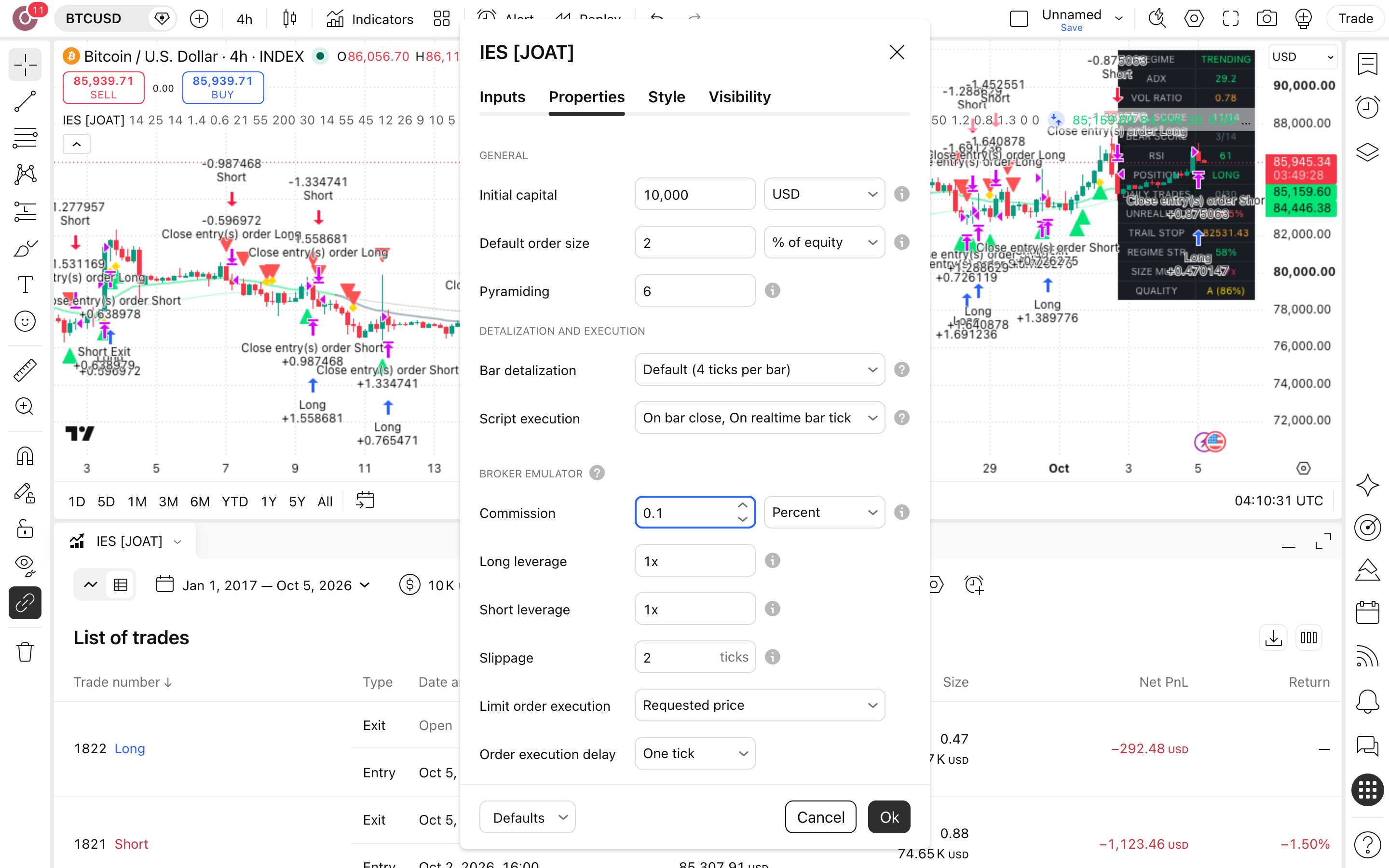Click the zoom in tool
The image size is (1389, 868).
25,407
